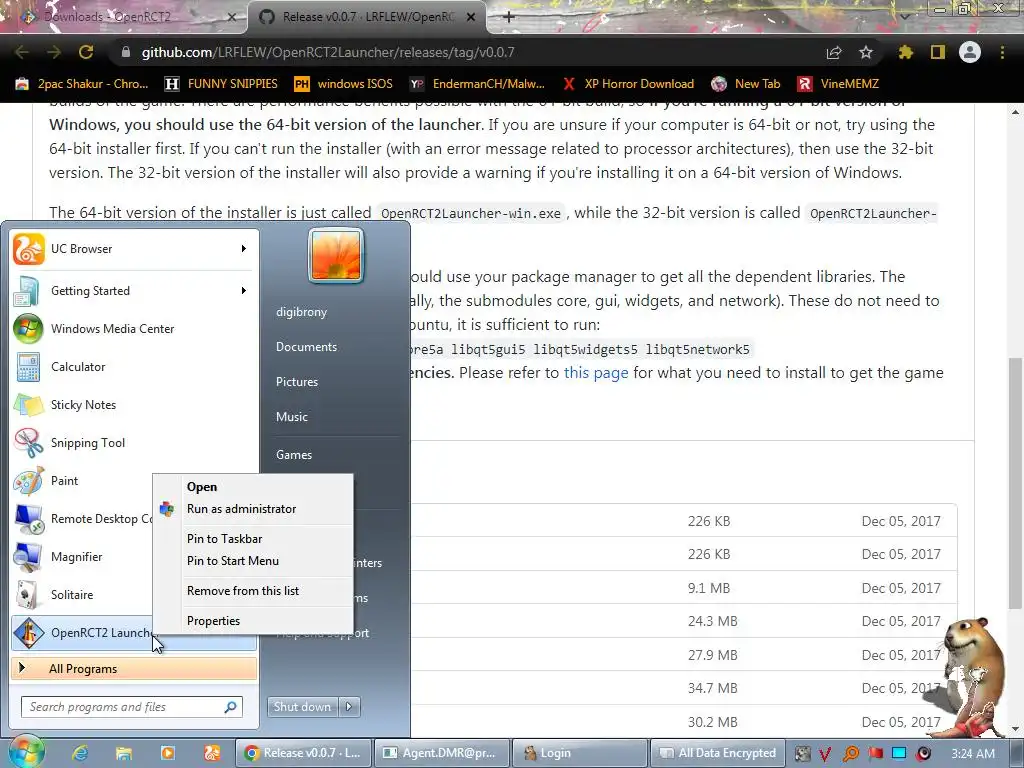Click the page vertical scrollbar thumb
This screenshot has width=1024, height=768.
coord(1014,483)
